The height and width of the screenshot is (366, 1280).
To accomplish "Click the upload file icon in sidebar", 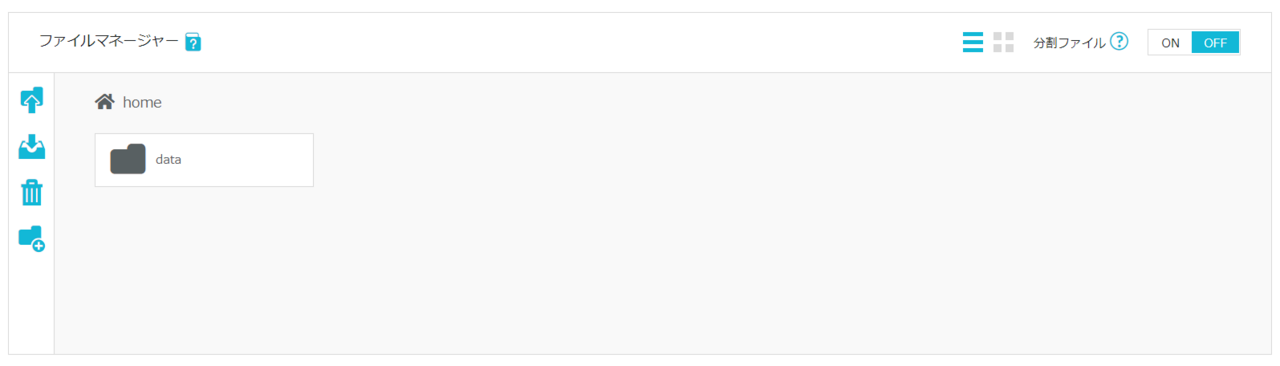I will pos(32,100).
